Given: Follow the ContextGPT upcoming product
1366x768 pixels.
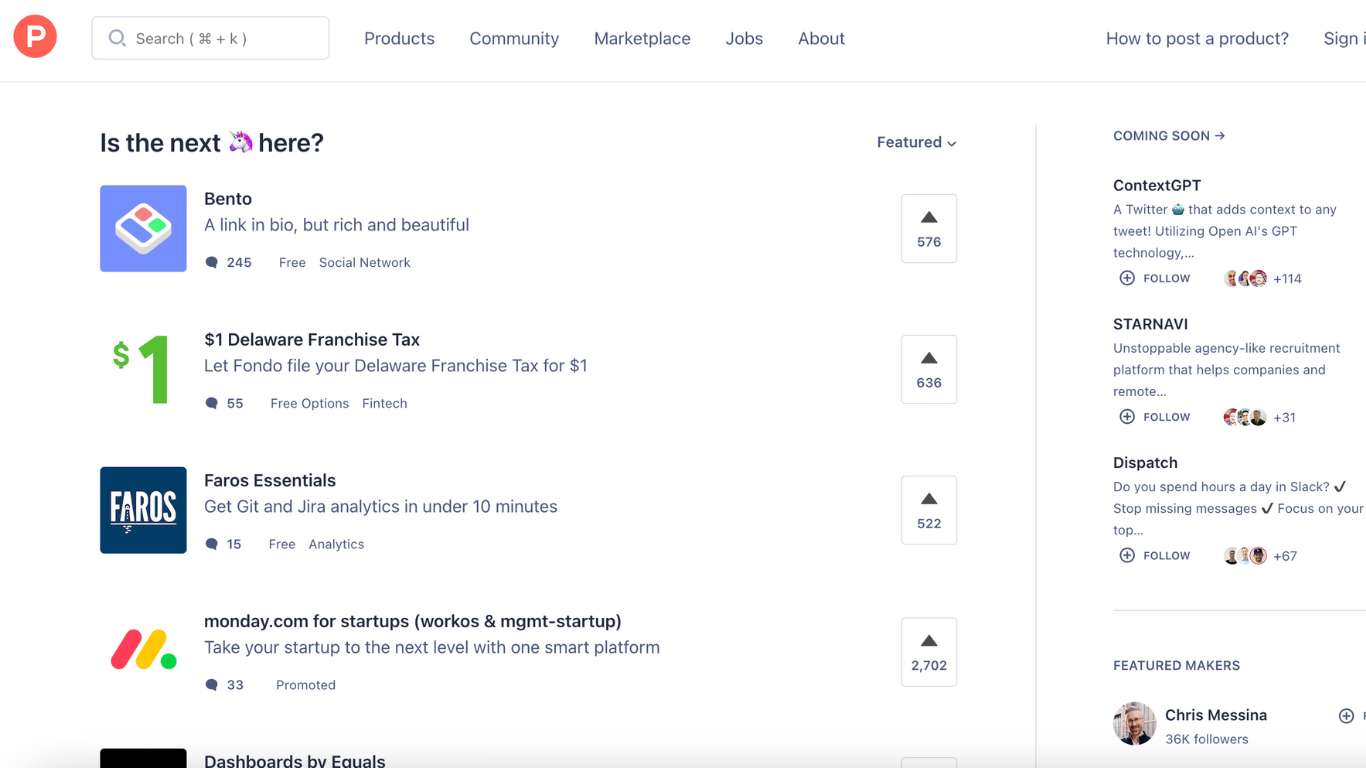Looking at the screenshot, I should [1155, 278].
